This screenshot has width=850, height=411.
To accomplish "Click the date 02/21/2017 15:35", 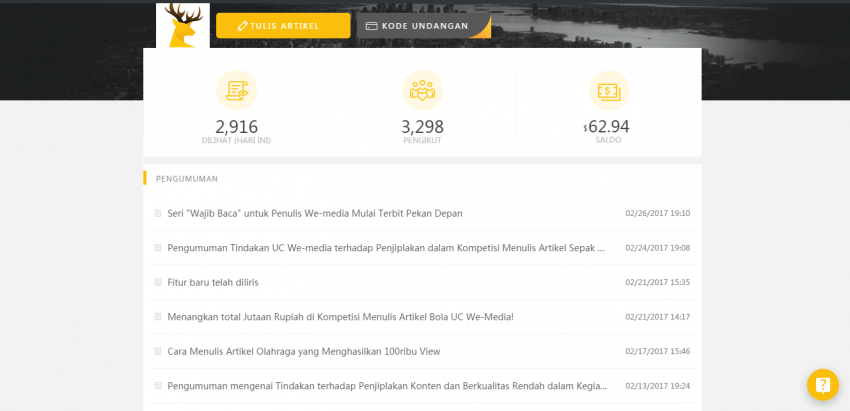I will [x=658, y=282].
